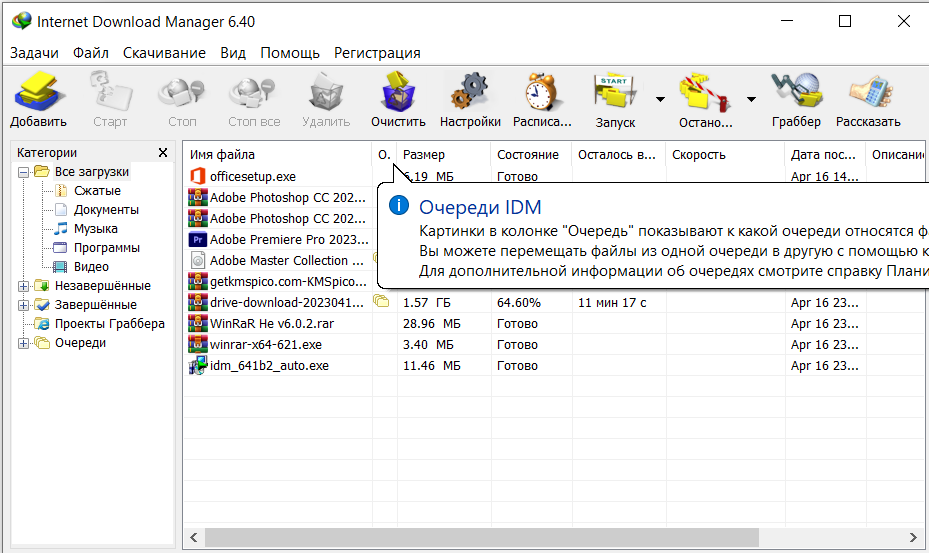
Task: Select the Сжатые category
Action: point(97,191)
